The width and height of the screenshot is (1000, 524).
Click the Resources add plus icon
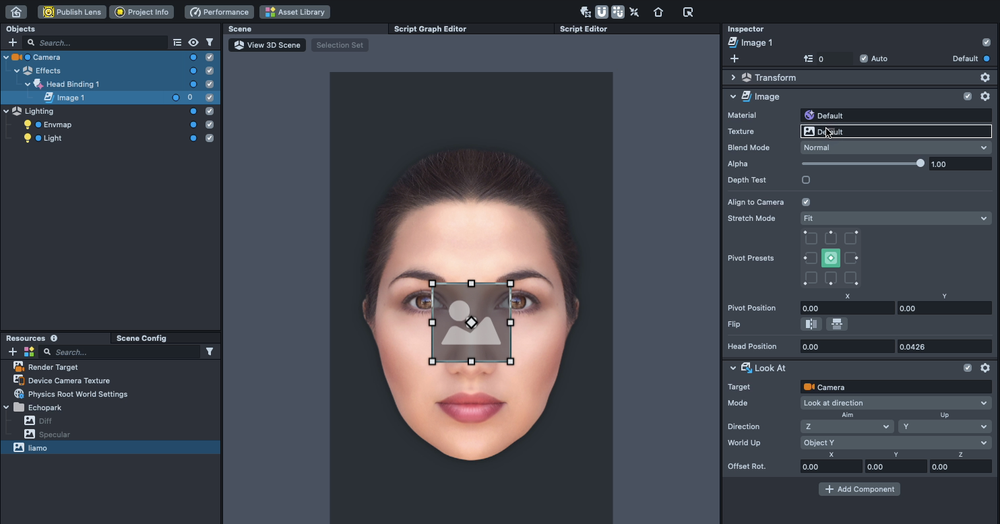[12, 352]
